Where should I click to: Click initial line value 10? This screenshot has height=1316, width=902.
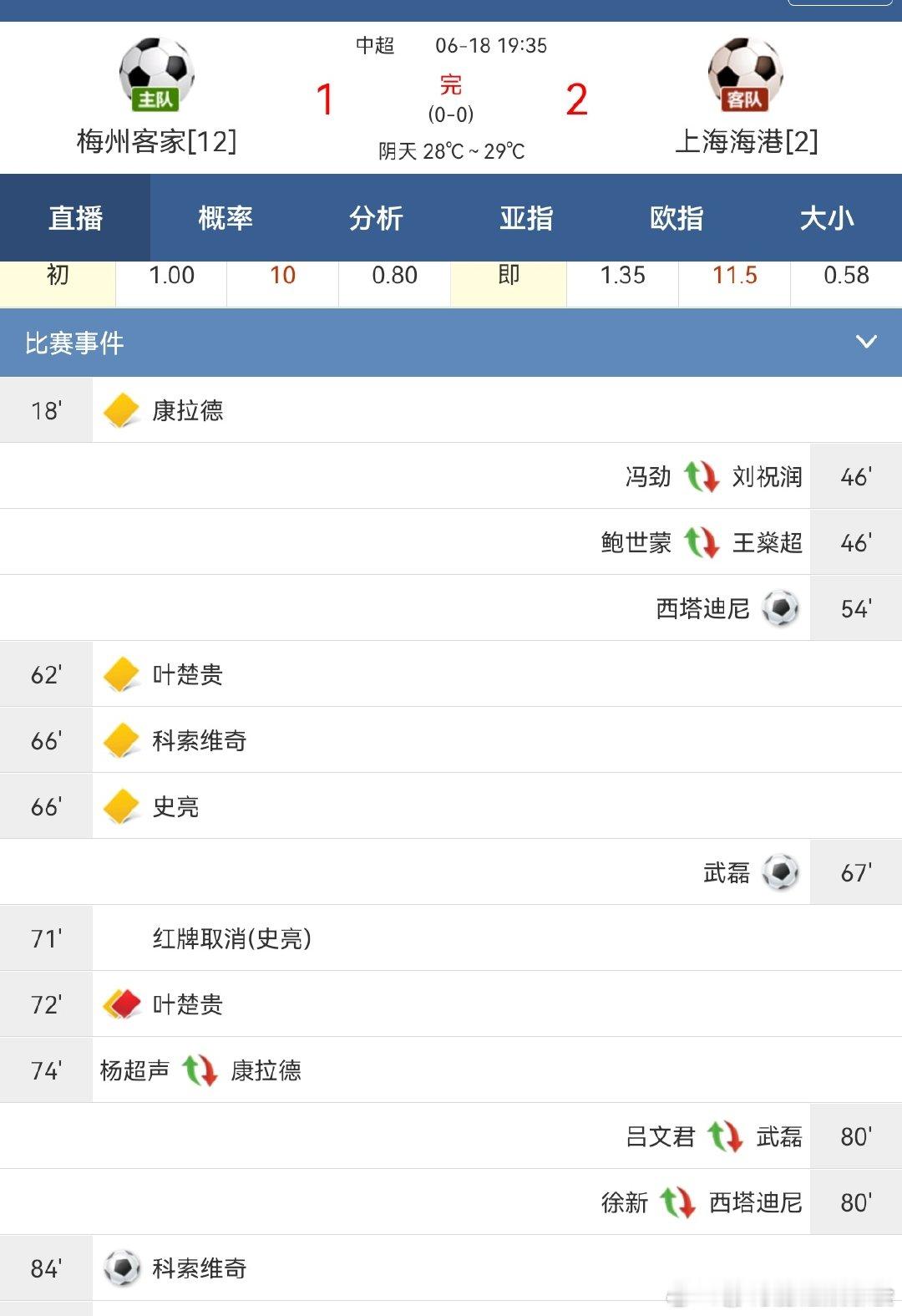coord(282,276)
